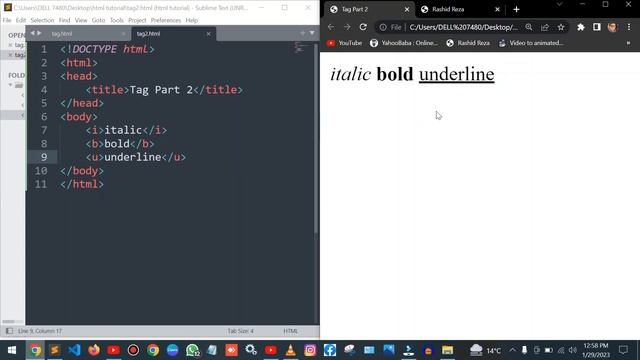The height and width of the screenshot is (360, 640).
Task: Open the Project menu
Action: pos(137,20)
